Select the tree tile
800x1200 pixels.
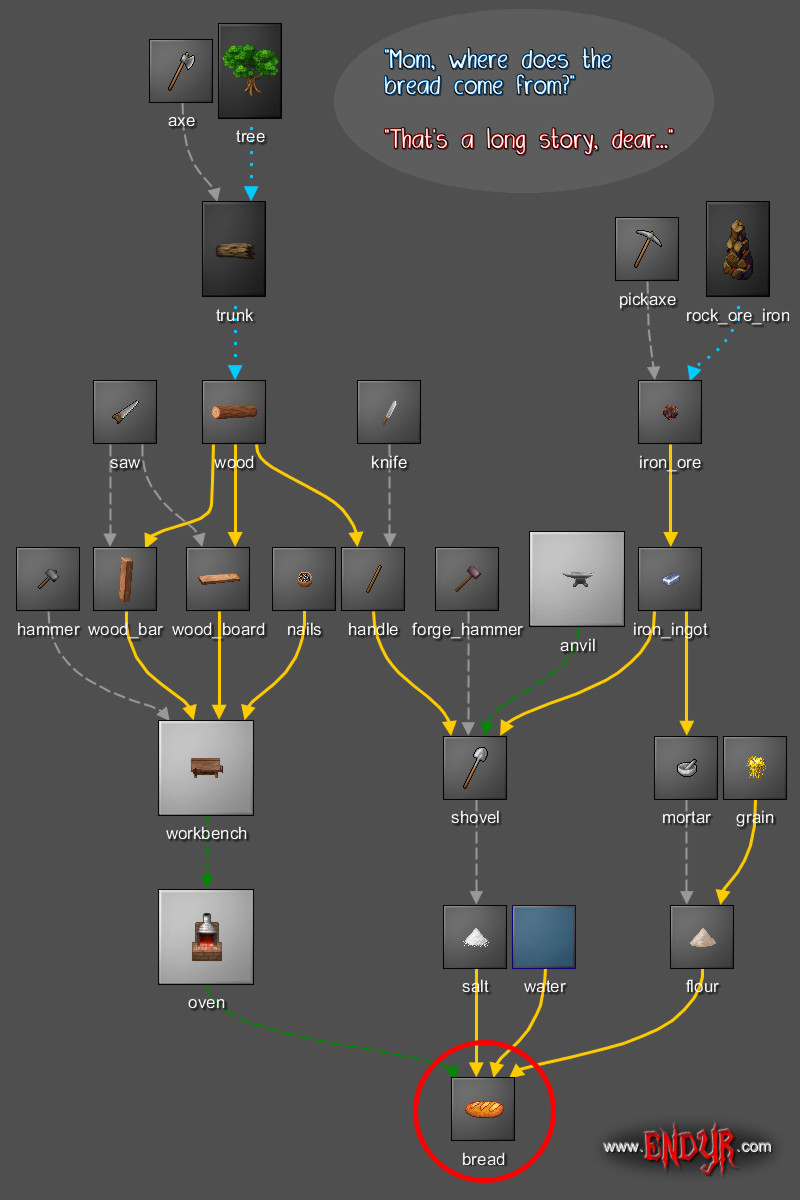pyautogui.click(x=250, y=71)
